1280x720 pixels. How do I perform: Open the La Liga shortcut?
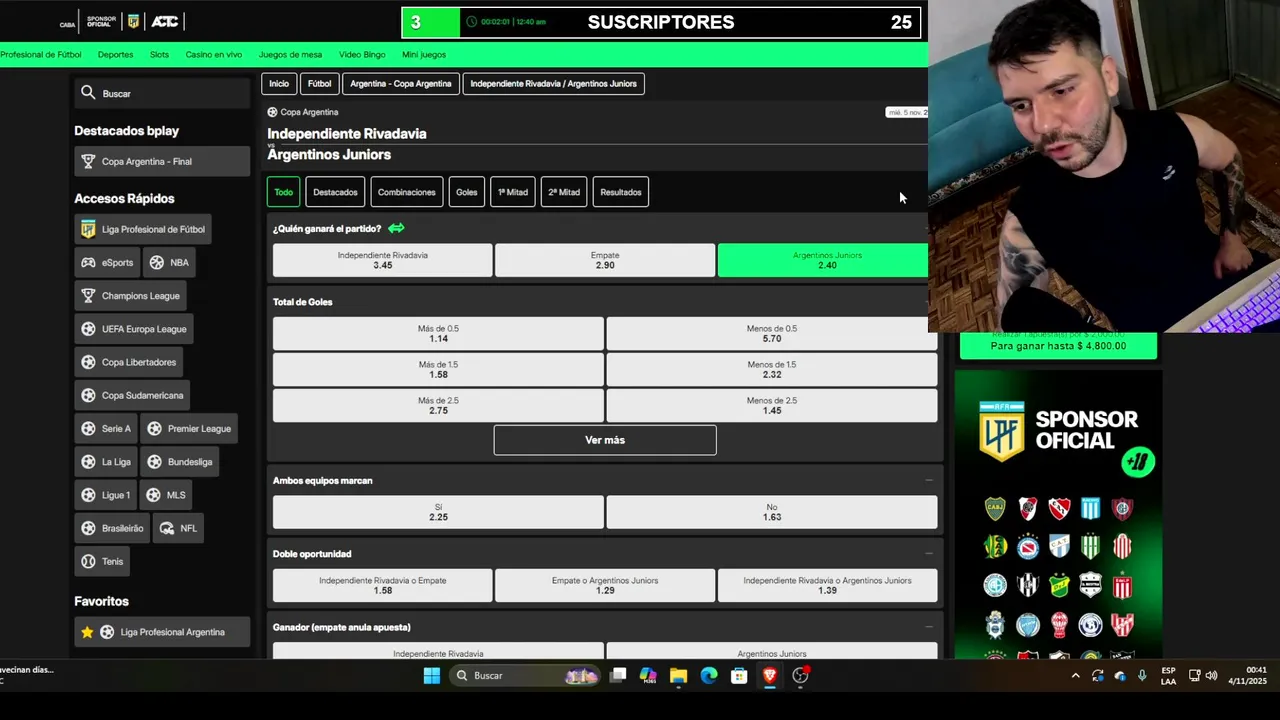(x=106, y=462)
